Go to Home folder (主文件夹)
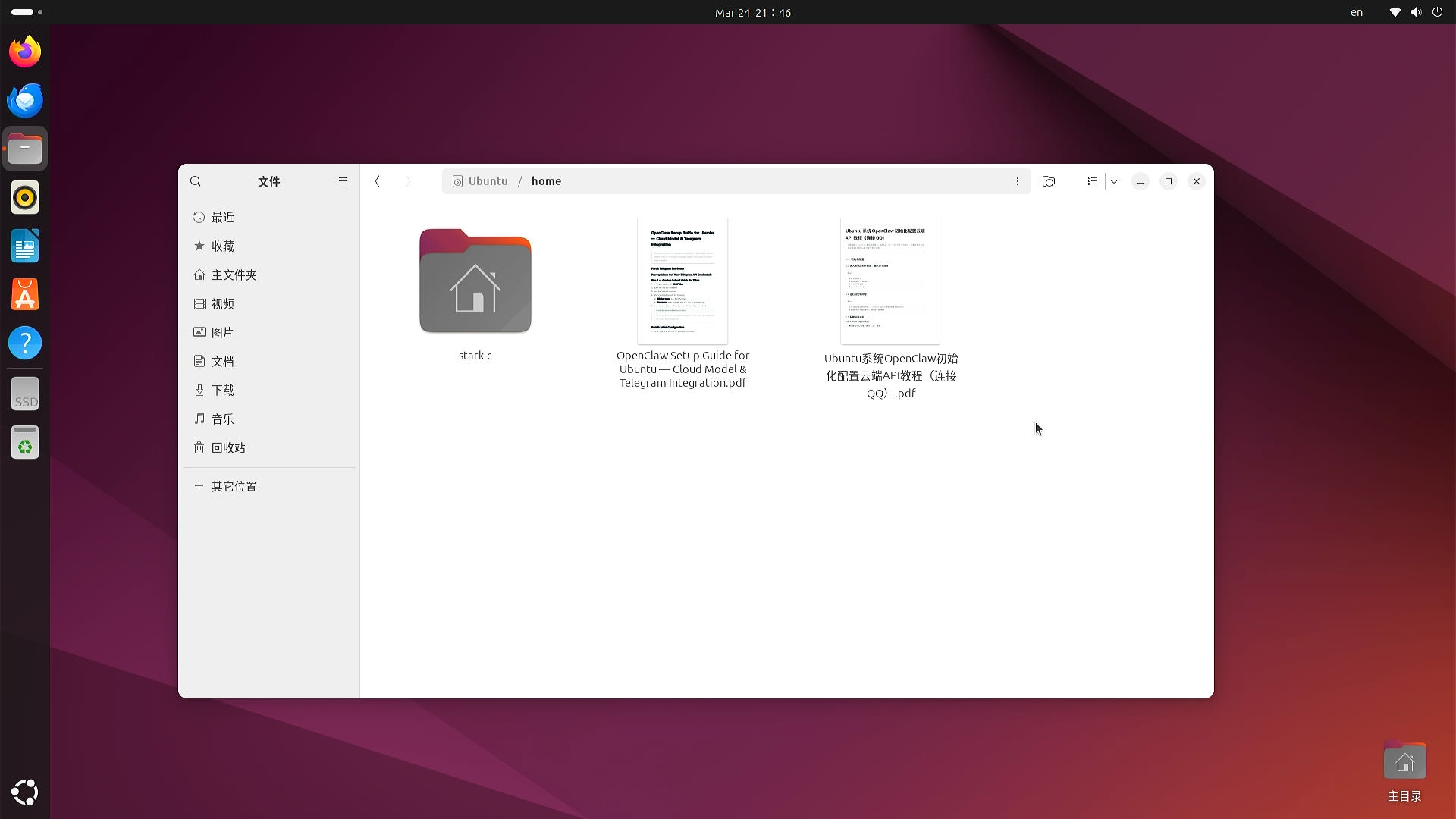The image size is (1456, 819). click(234, 275)
